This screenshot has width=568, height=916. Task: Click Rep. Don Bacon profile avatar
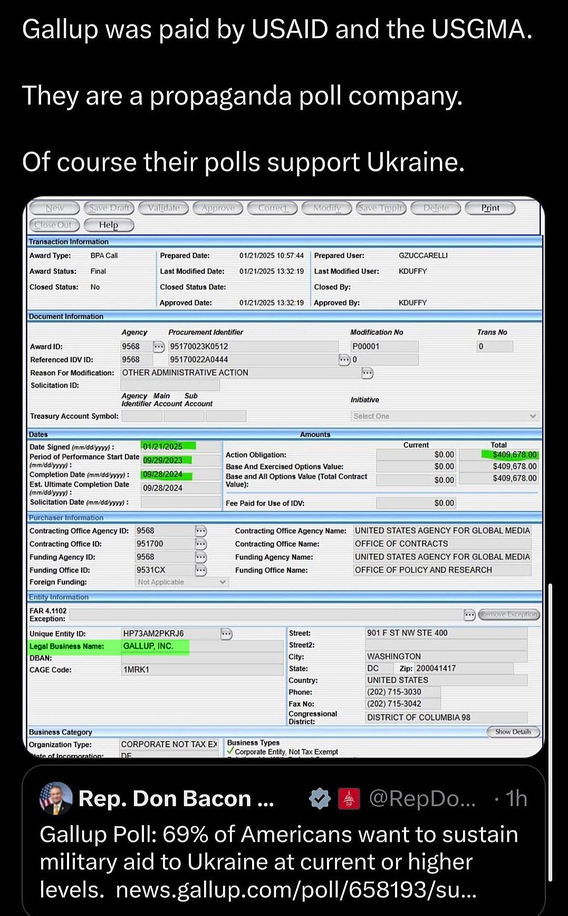[56, 799]
